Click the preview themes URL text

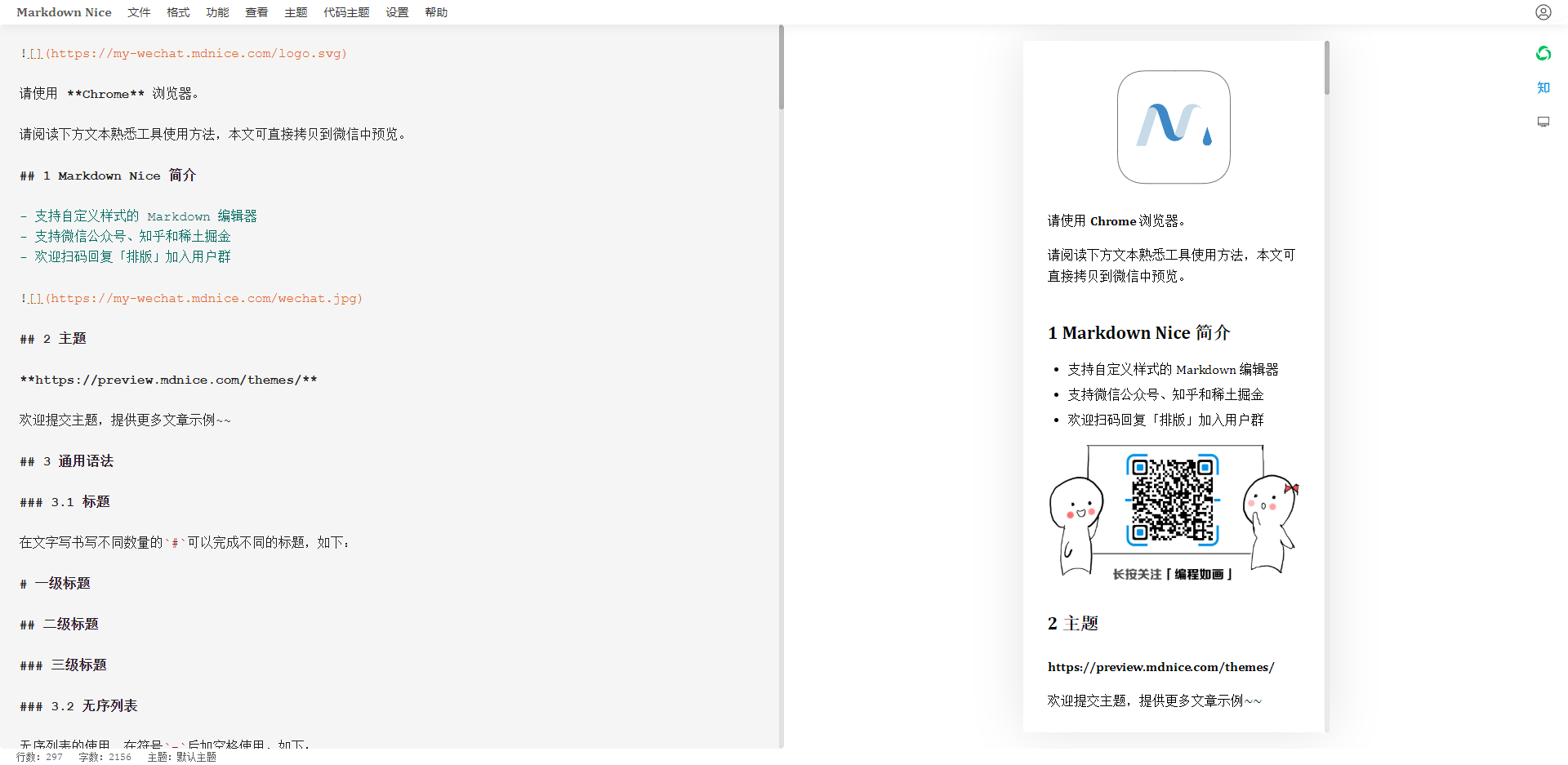1160,667
